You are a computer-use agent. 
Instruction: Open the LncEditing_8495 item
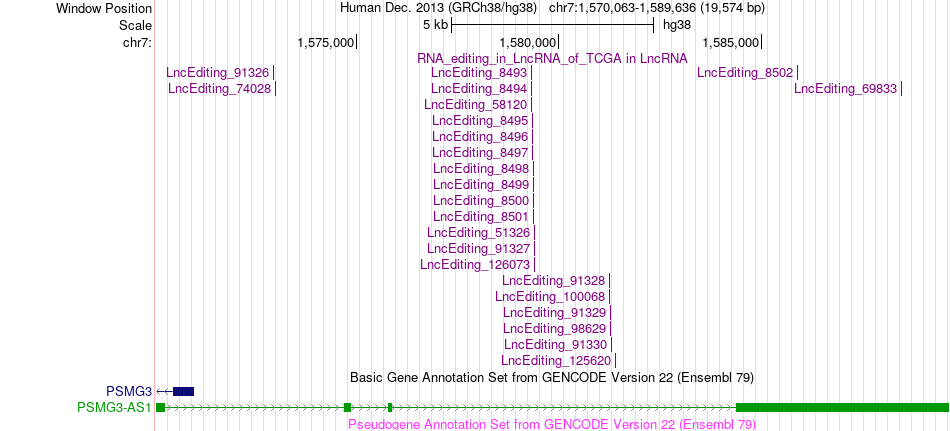click(480, 120)
